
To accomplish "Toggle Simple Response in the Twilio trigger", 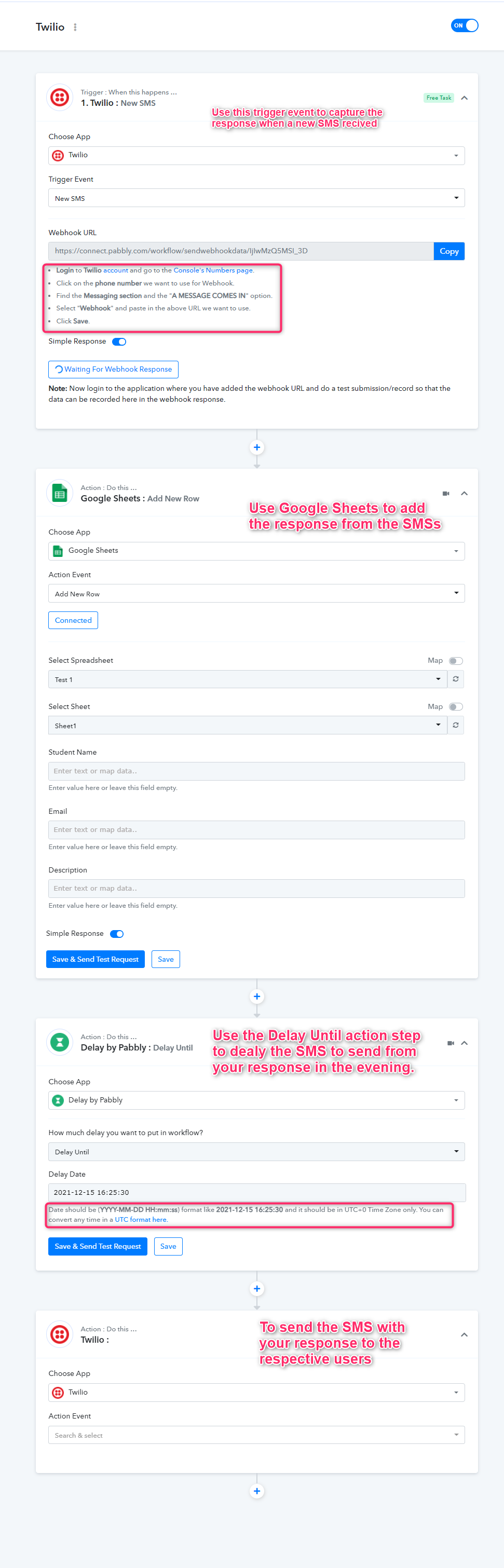I will pyautogui.click(x=119, y=342).
